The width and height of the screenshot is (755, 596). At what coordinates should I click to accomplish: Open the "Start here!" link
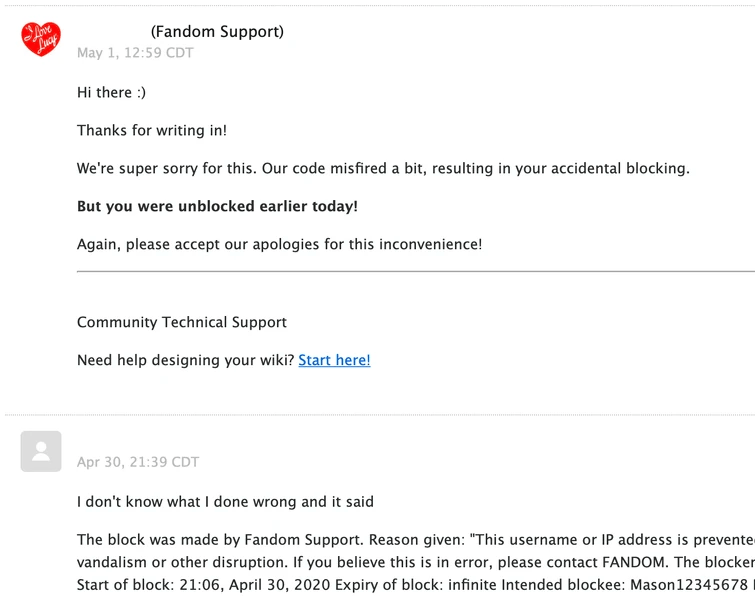point(334,360)
